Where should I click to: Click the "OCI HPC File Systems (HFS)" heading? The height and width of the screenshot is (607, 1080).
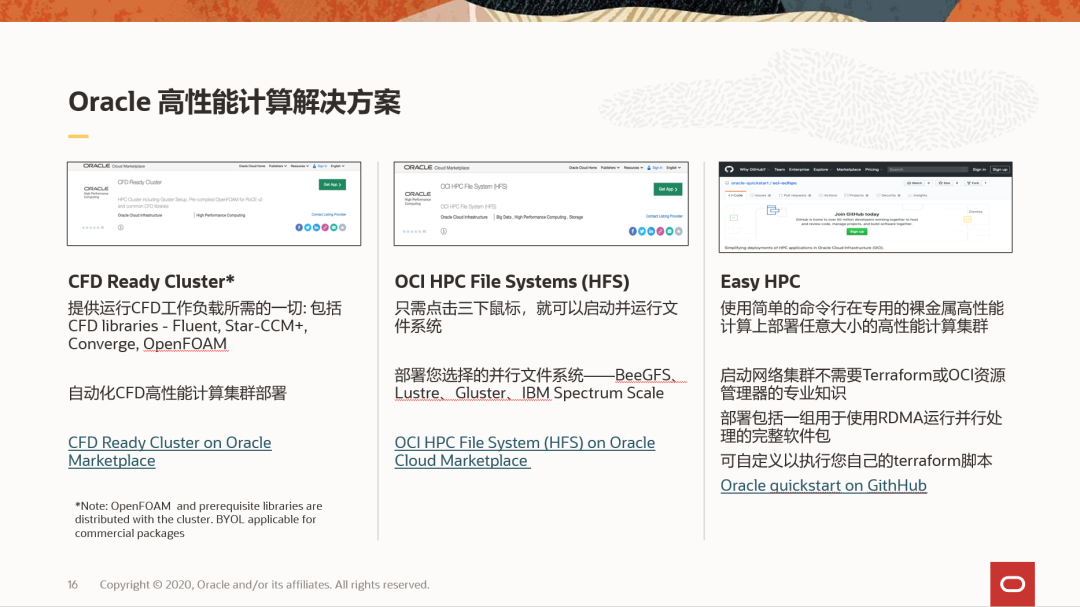point(512,282)
